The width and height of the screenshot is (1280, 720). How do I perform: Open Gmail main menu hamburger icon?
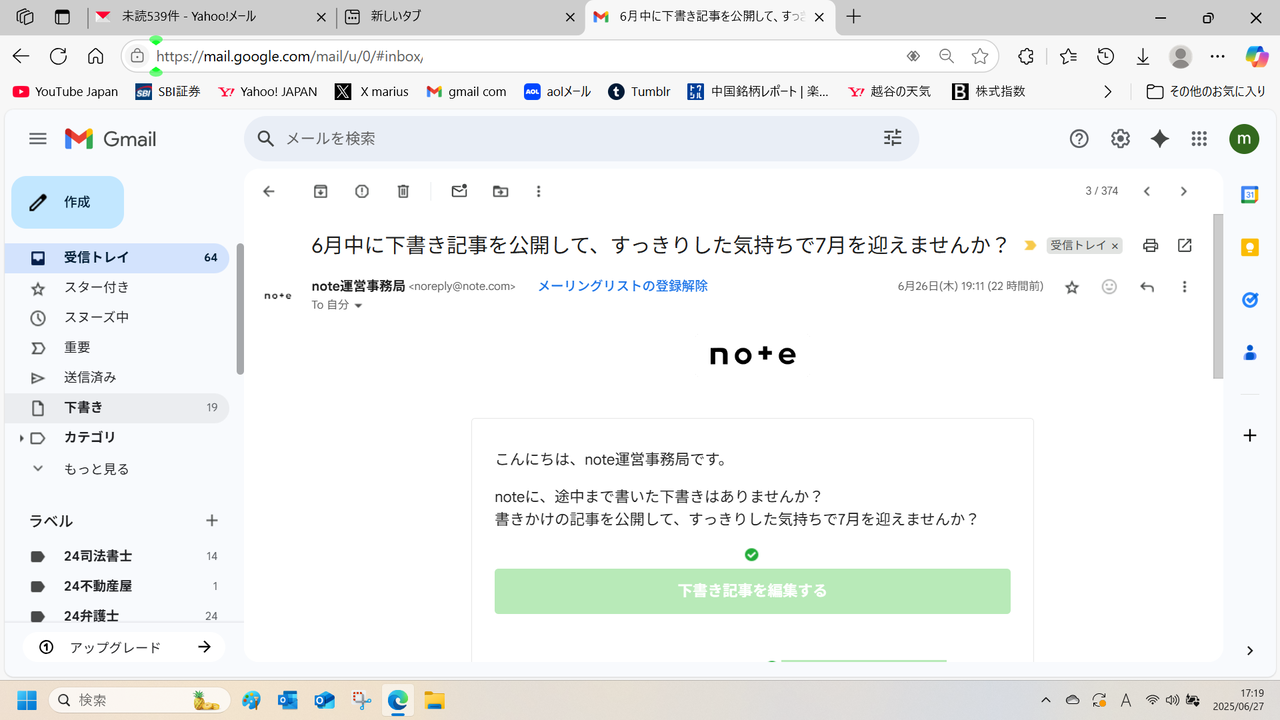click(38, 139)
